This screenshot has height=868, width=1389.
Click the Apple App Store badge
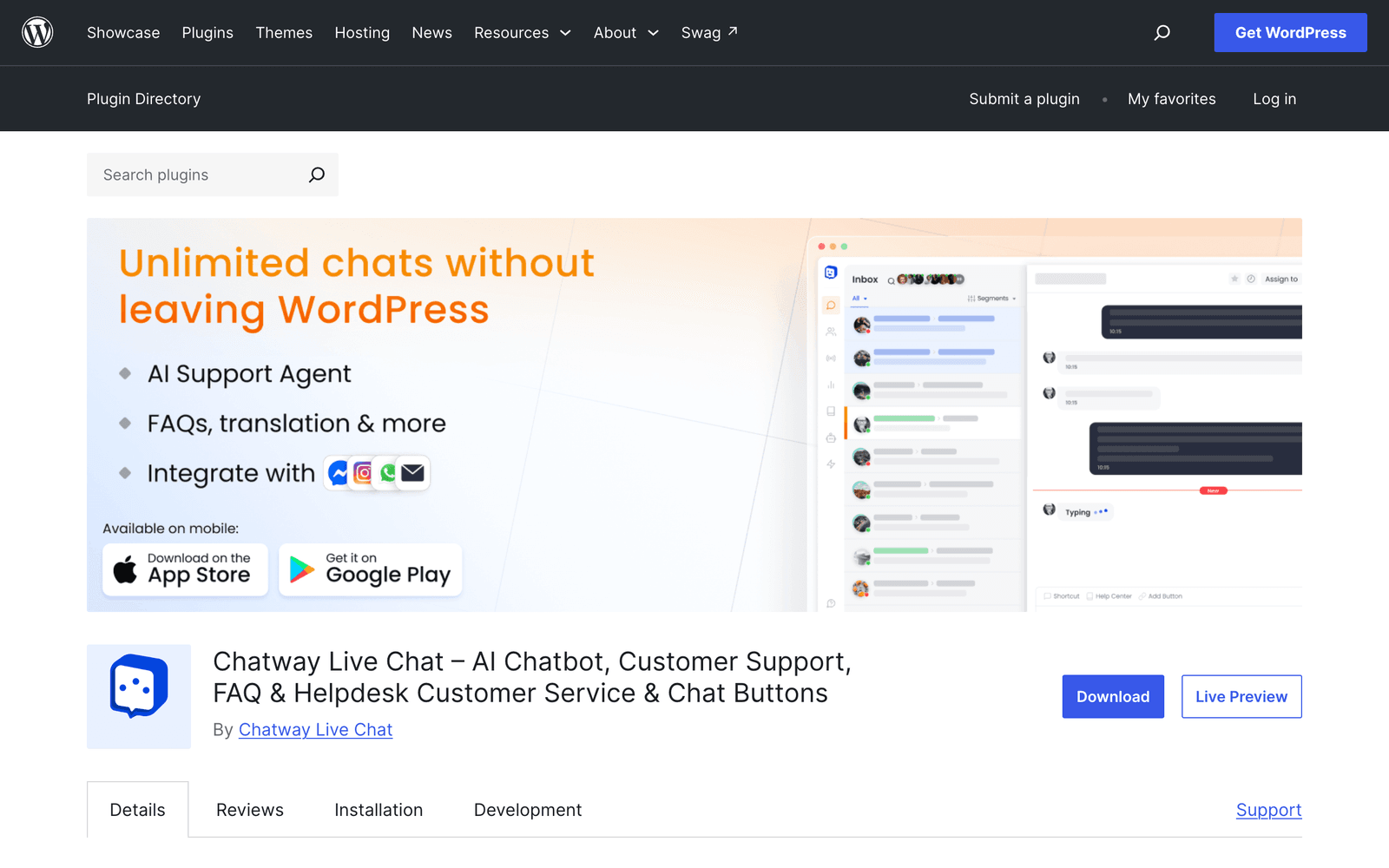click(x=185, y=569)
